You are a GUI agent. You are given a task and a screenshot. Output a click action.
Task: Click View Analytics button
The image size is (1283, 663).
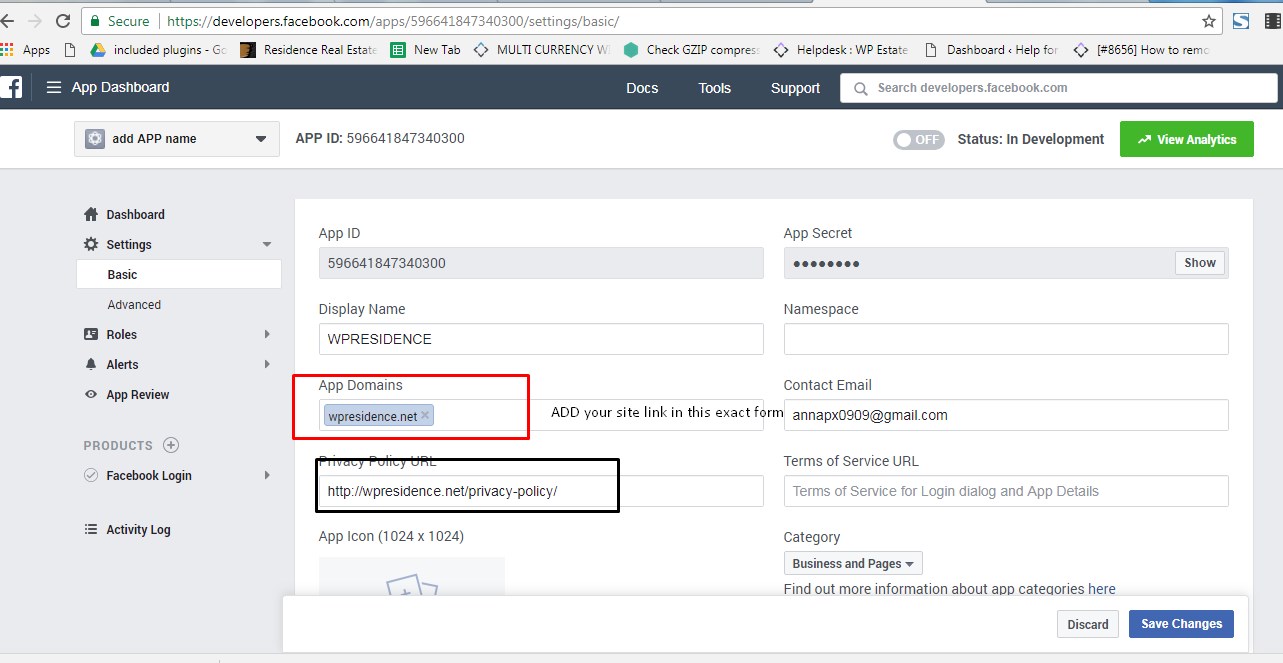pyautogui.click(x=1187, y=139)
